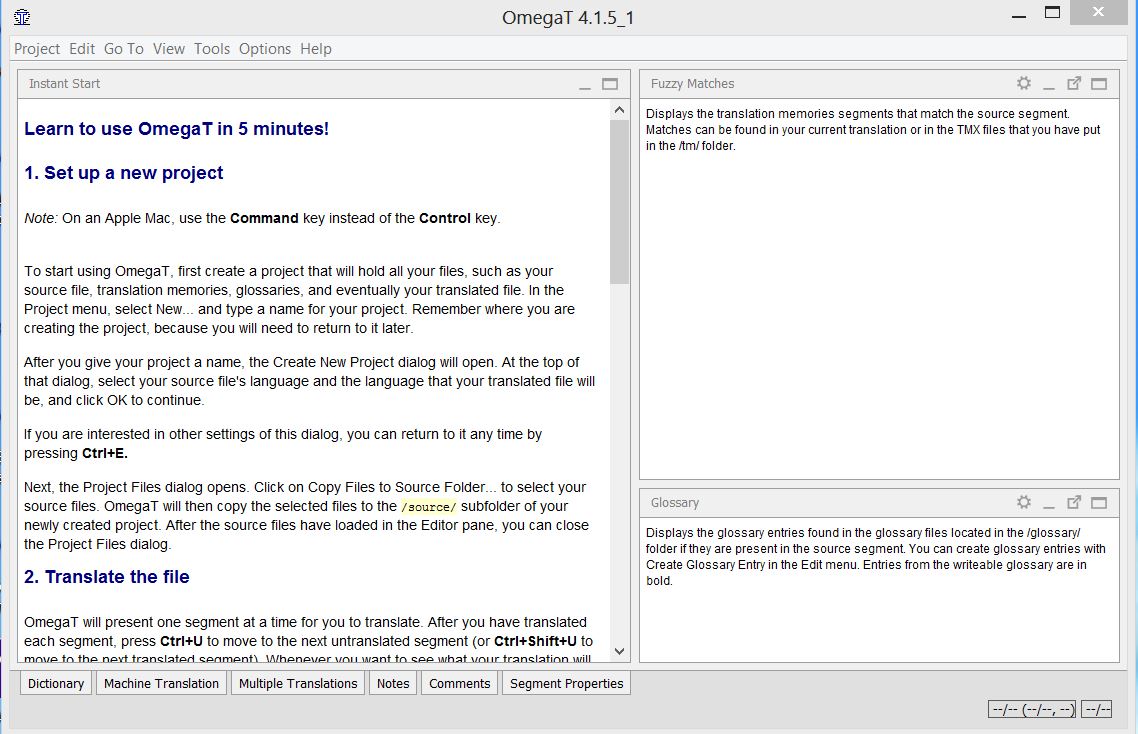Click the segment length status box --/--
This screenshot has height=734, width=1138.
click(1097, 709)
